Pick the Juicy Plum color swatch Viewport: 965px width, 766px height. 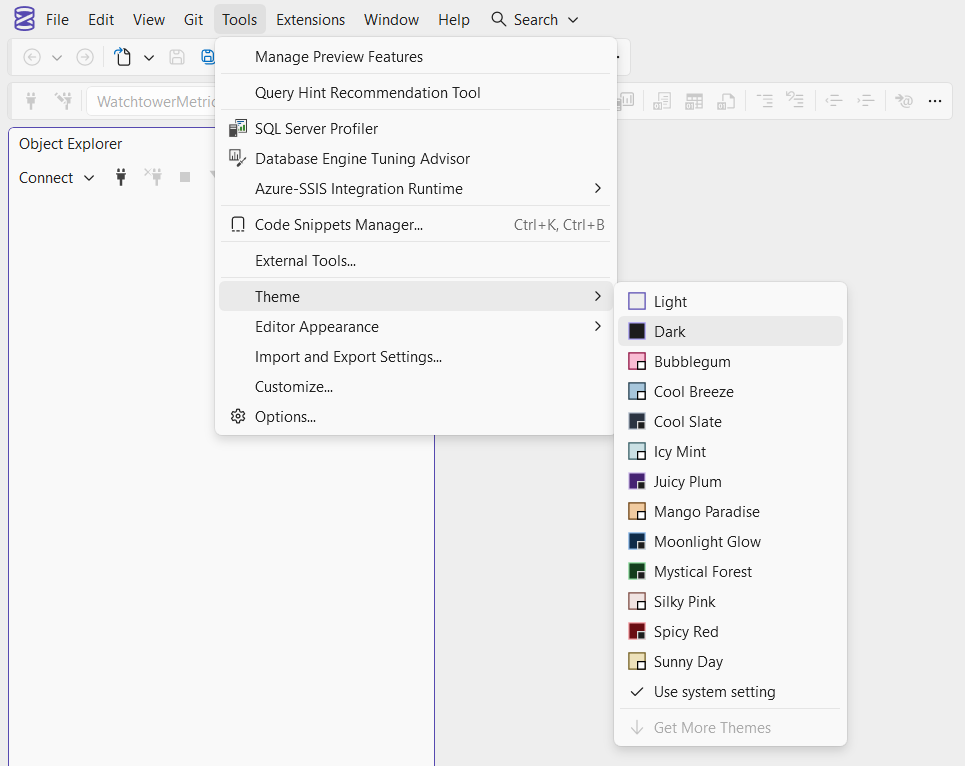point(637,481)
